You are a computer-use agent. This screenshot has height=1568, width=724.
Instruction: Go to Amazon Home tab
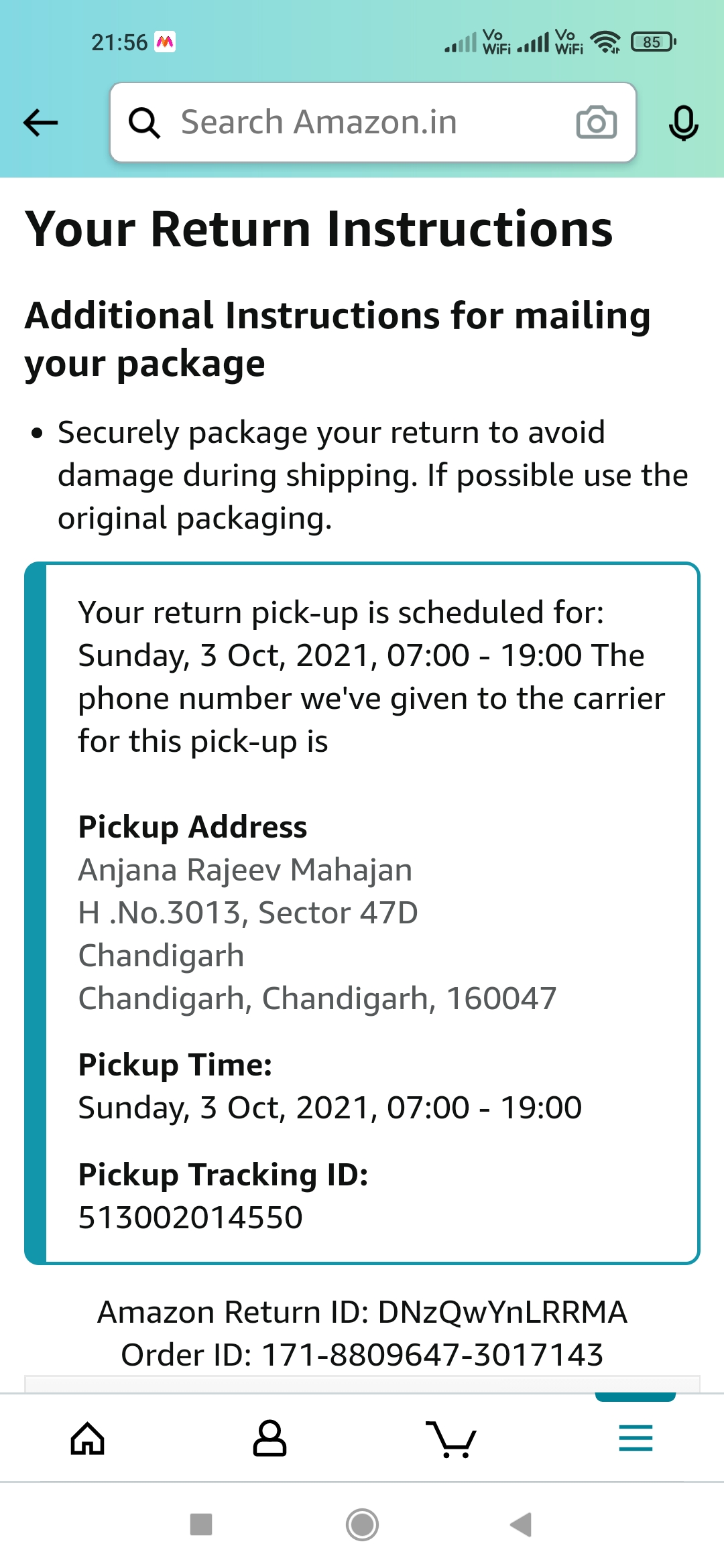88,1439
